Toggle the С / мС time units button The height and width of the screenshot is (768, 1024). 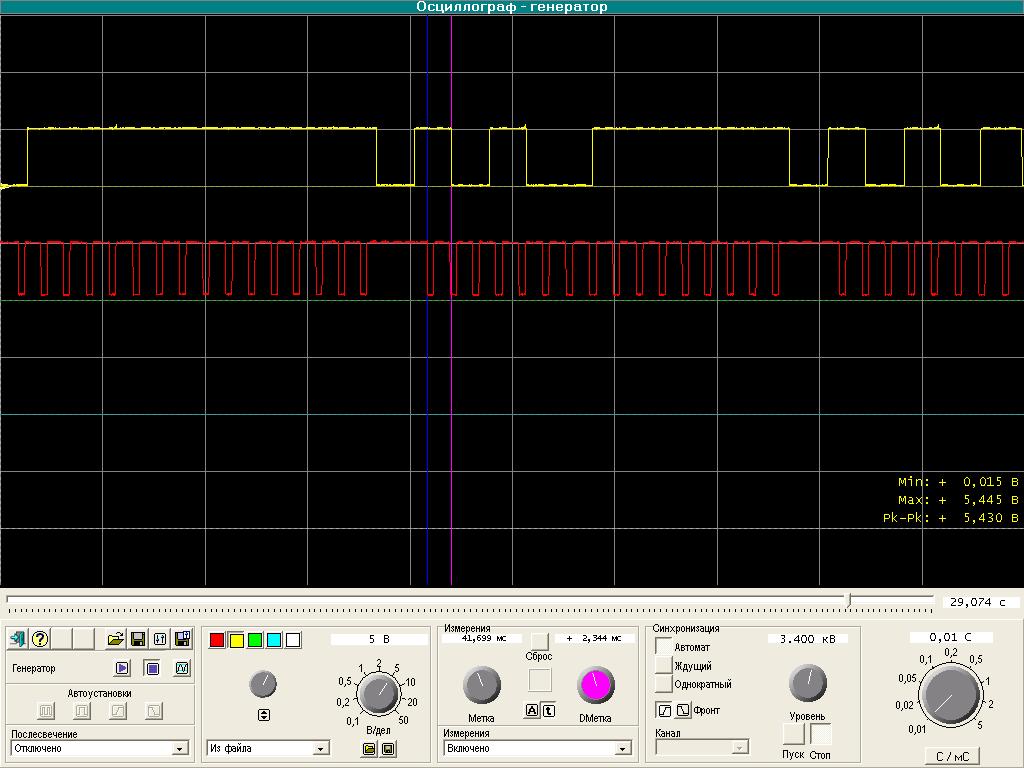[x=952, y=756]
